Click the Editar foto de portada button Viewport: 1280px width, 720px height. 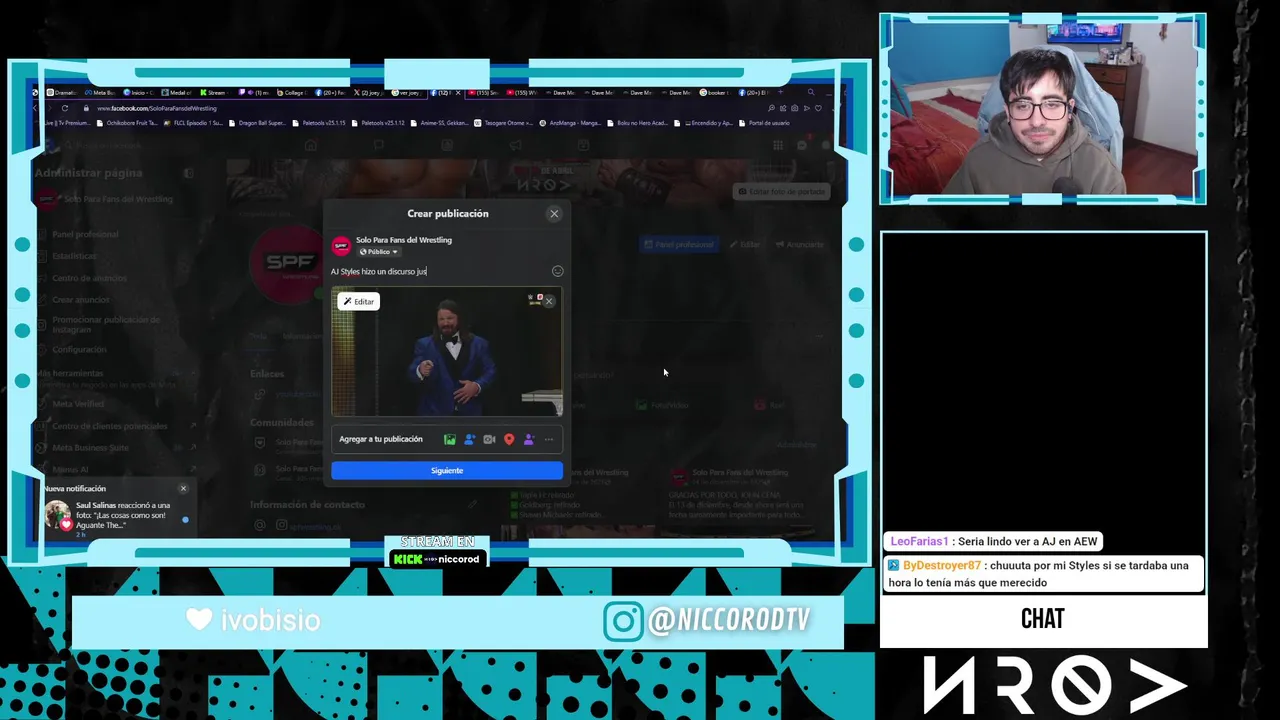coord(782,191)
